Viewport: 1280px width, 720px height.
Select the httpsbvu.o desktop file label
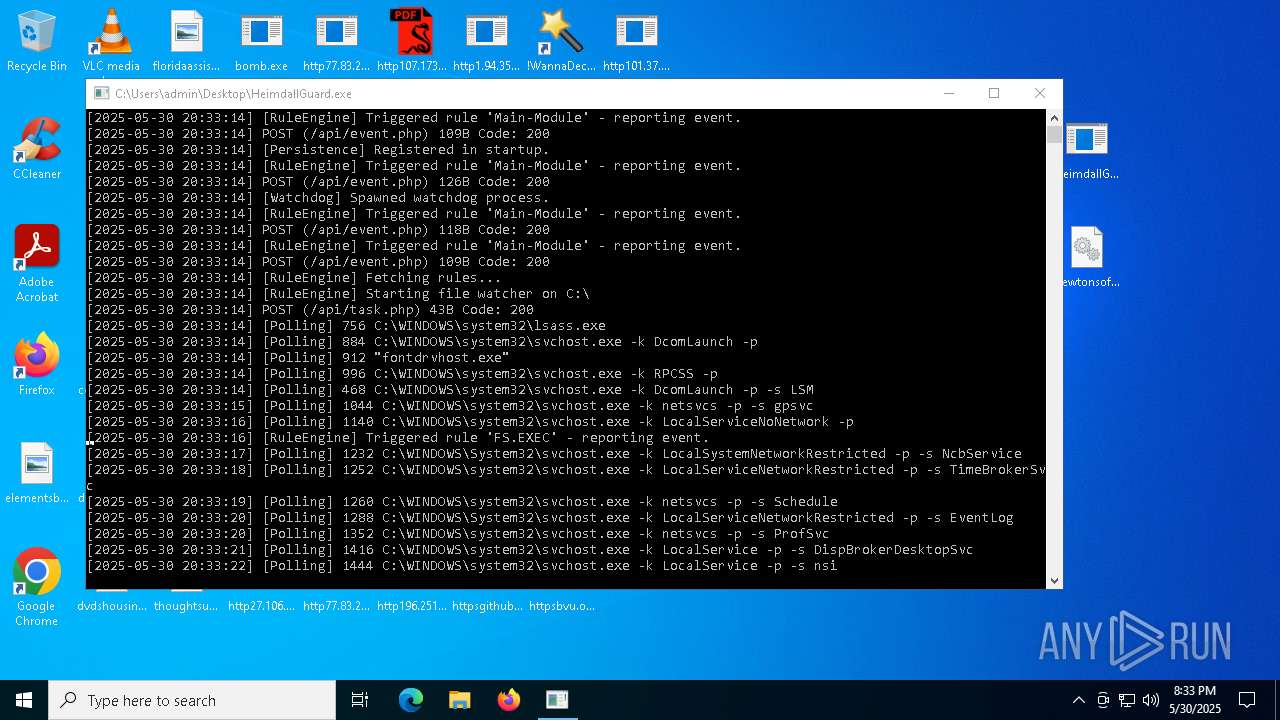point(561,606)
